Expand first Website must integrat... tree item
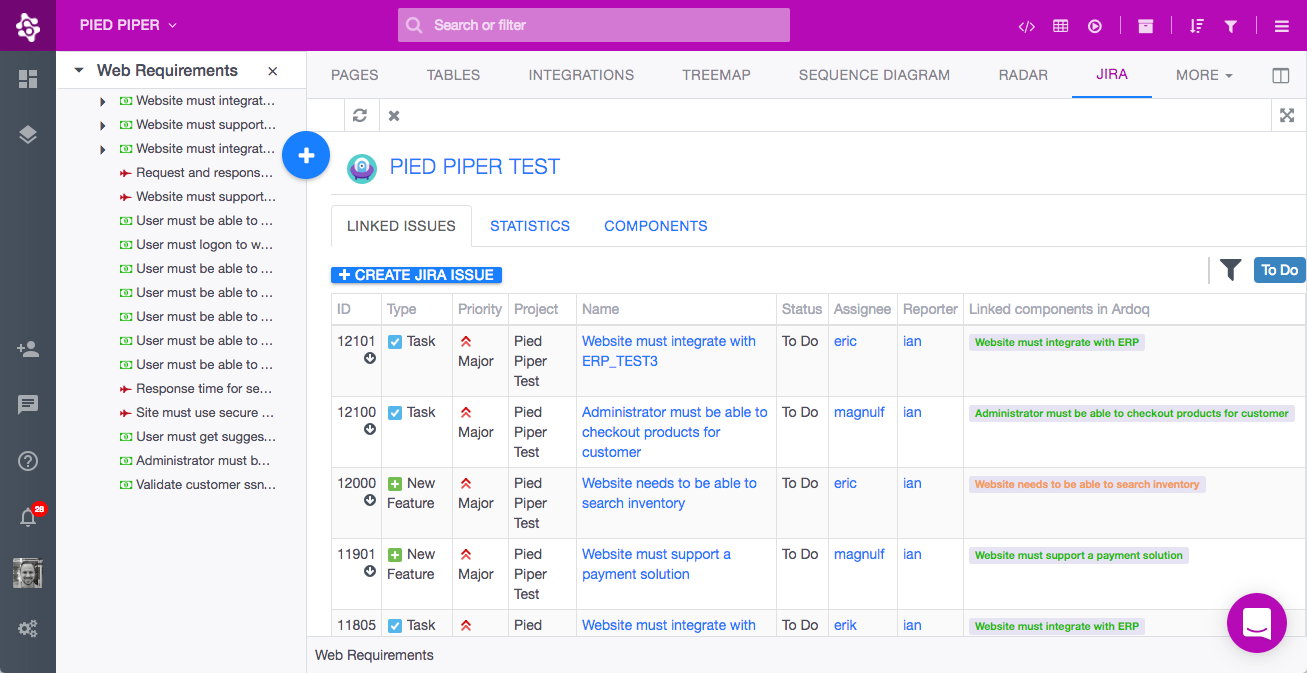This screenshot has height=673, width=1307. (x=102, y=101)
